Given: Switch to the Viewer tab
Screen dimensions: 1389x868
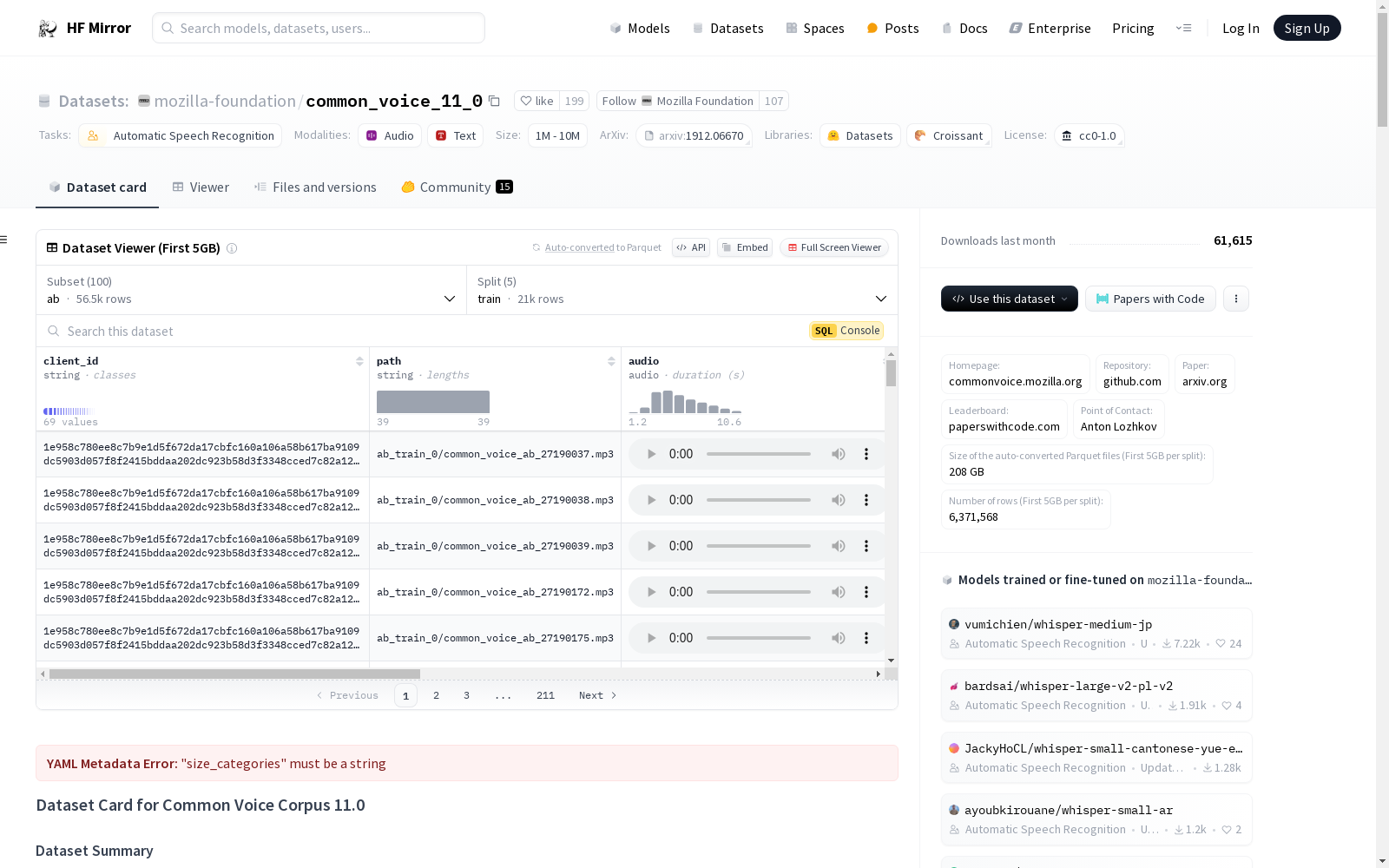Looking at the screenshot, I should click(201, 187).
